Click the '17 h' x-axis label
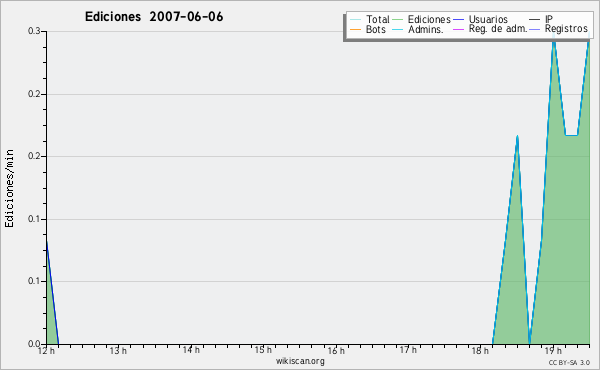The height and width of the screenshot is (370, 600). tap(408, 350)
